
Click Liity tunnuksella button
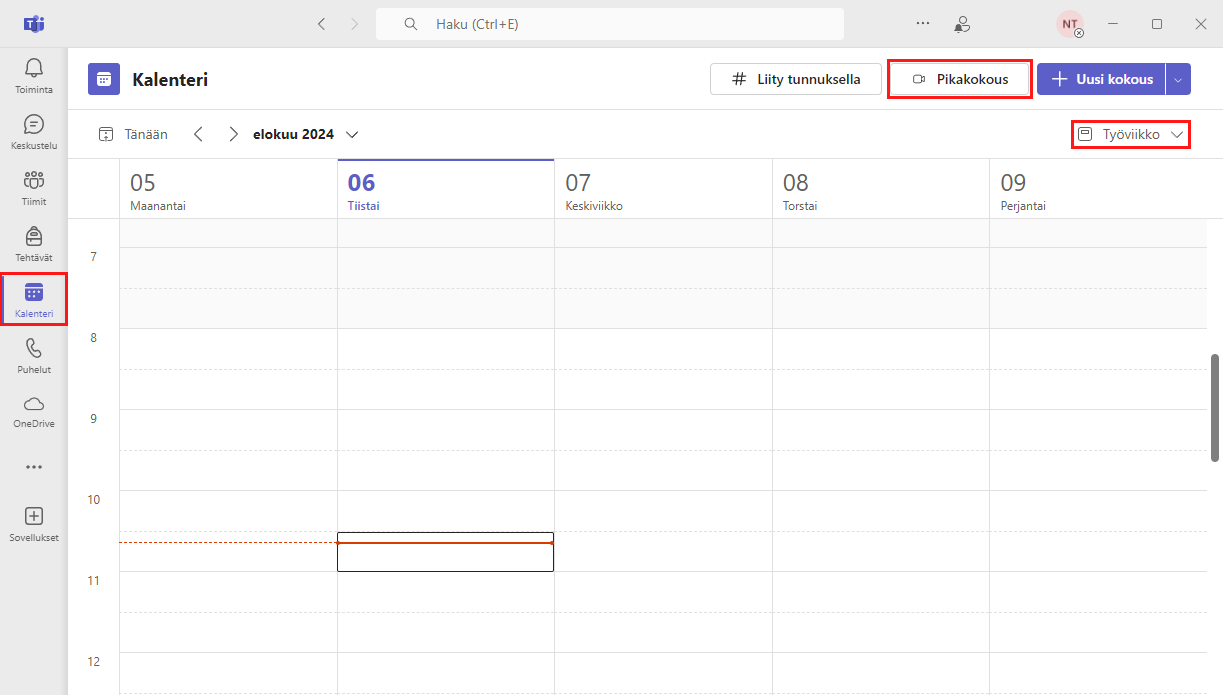(796, 79)
